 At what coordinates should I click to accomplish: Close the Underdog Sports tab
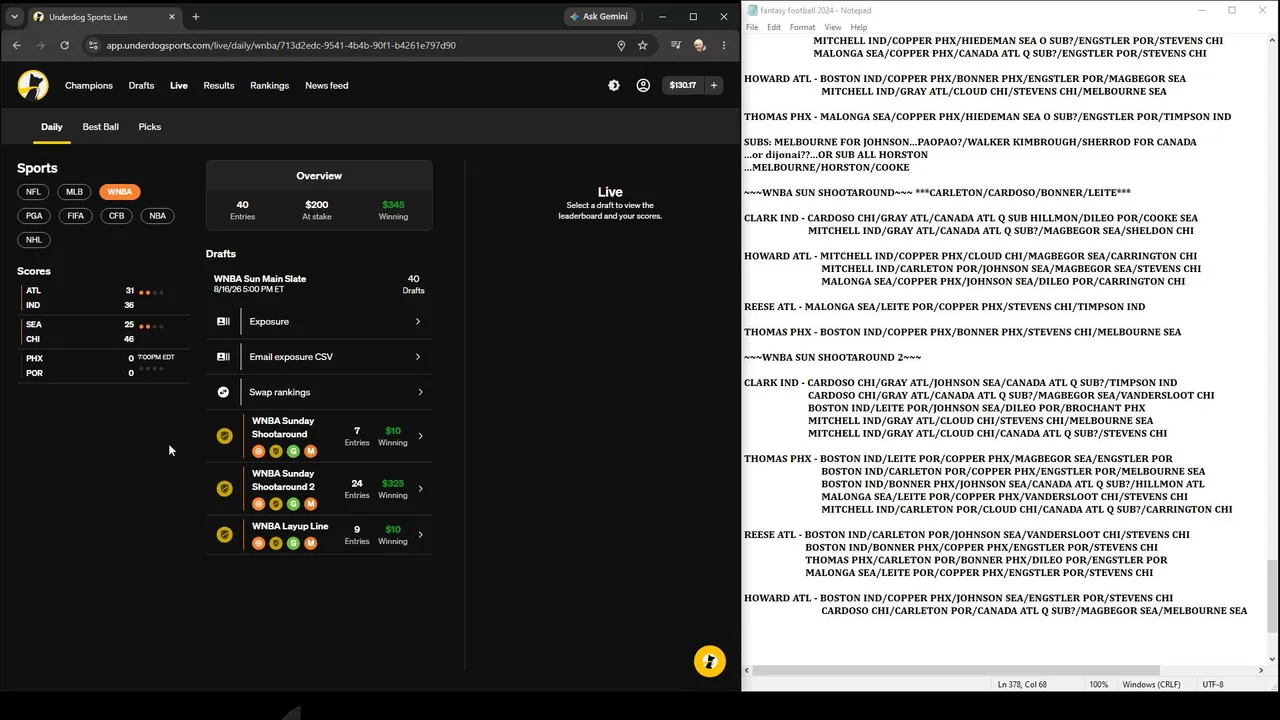[x=172, y=17]
